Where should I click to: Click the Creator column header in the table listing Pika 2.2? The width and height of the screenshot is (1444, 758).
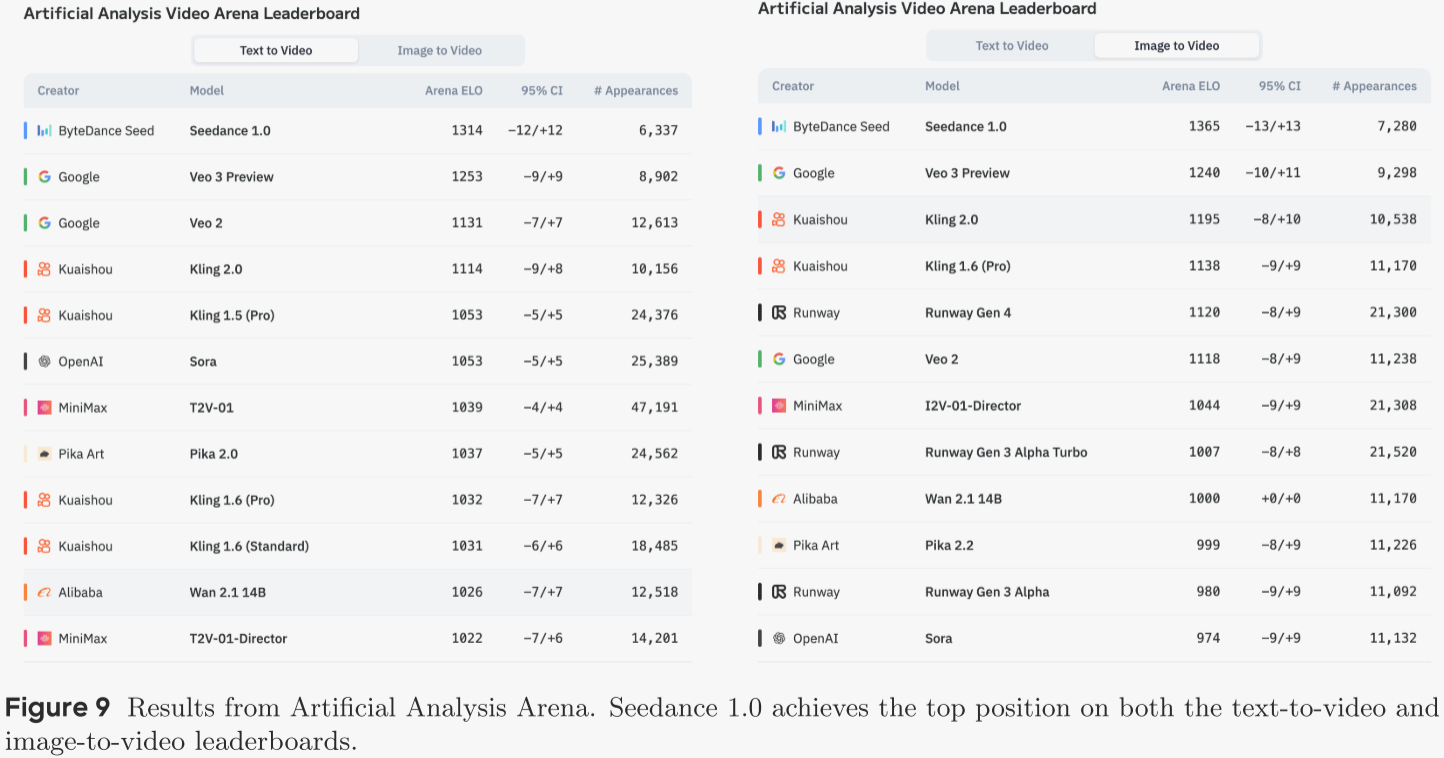[x=793, y=86]
